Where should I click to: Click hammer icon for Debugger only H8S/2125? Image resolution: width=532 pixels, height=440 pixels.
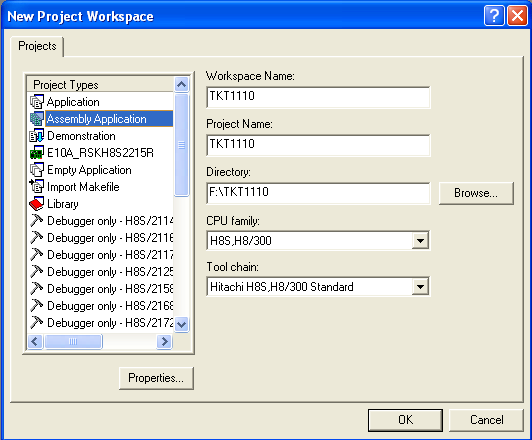(x=37, y=271)
